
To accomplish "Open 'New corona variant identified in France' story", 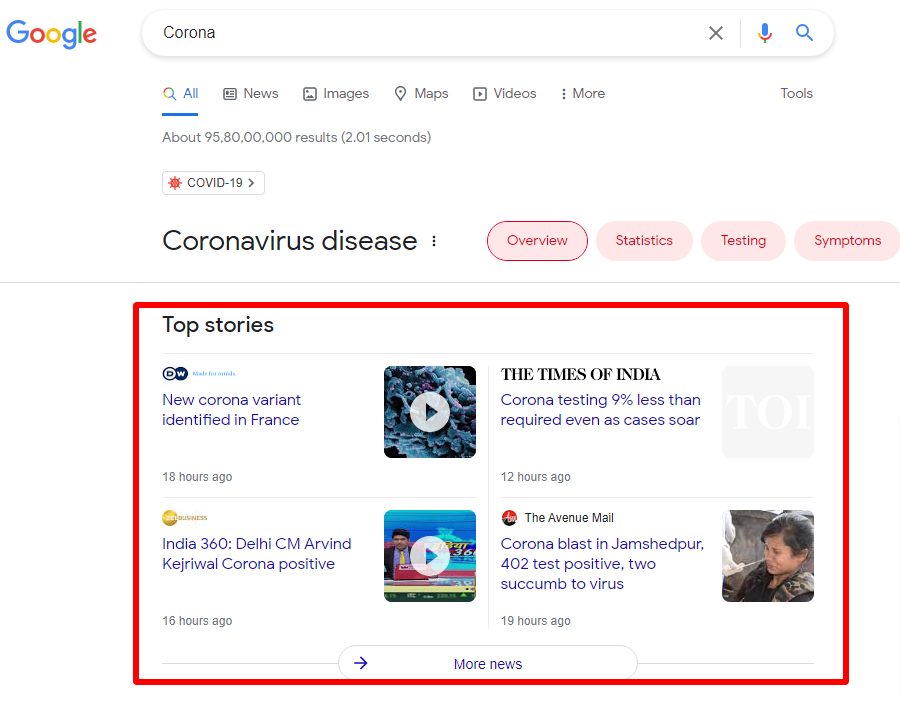I will coord(231,410).
